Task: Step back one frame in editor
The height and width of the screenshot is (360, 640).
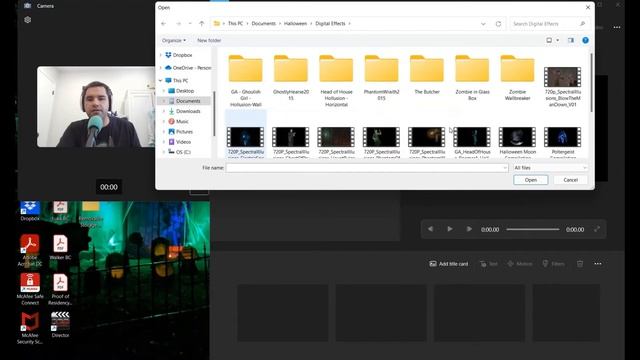Action: [x=430, y=229]
